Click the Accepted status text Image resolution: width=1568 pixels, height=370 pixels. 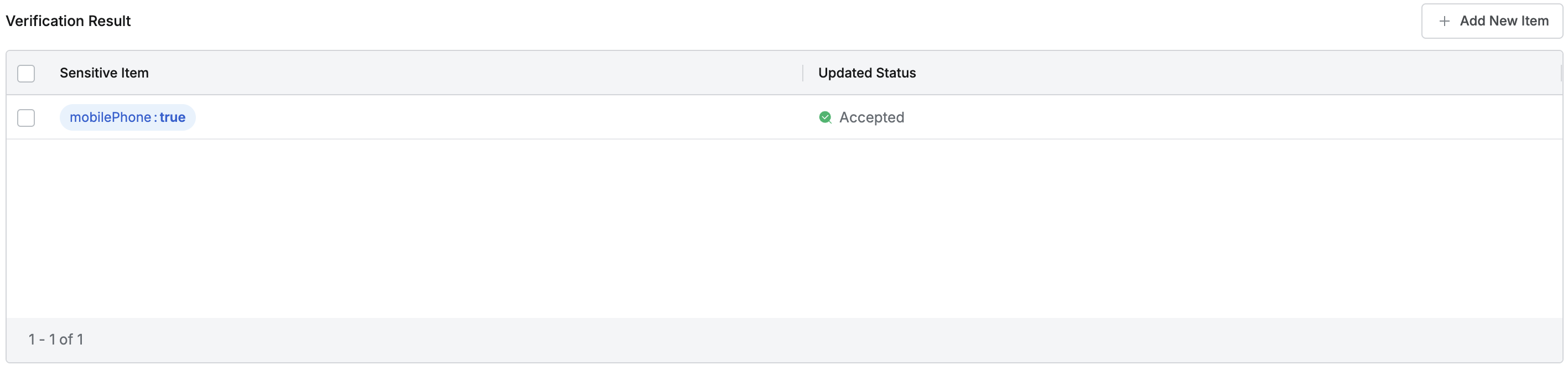tap(871, 117)
